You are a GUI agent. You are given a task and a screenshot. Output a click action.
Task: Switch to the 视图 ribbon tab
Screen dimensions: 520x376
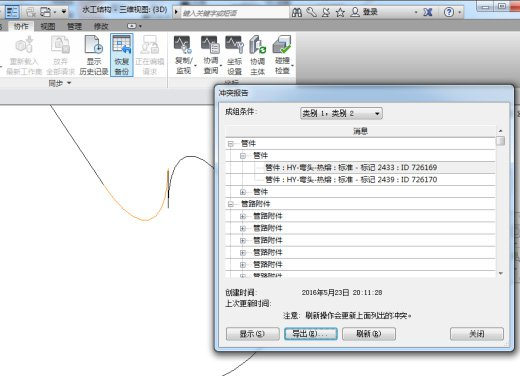point(48,26)
